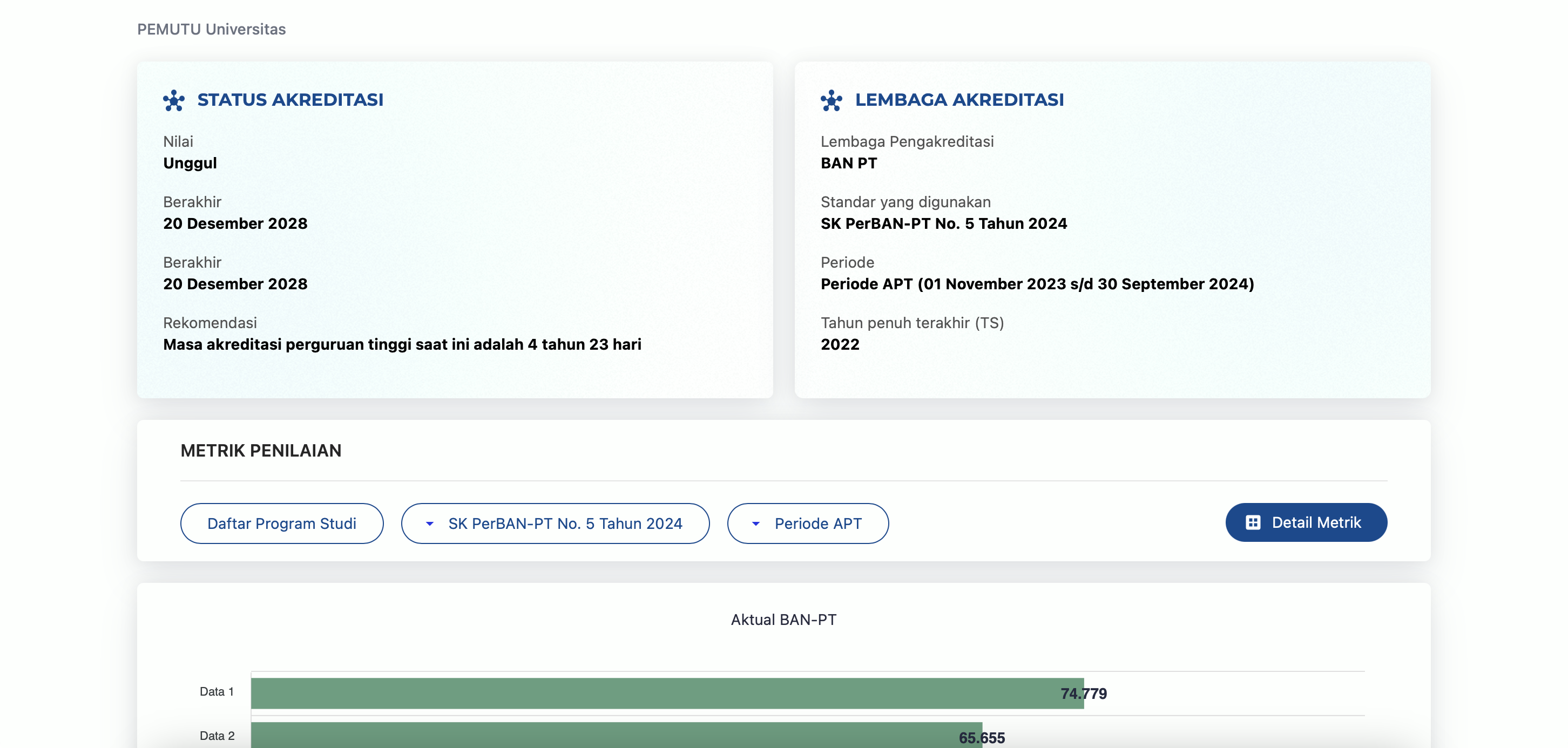Viewport: 1568px width, 748px height.
Task: Click the Data 1 axis label
Action: pyautogui.click(x=217, y=691)
